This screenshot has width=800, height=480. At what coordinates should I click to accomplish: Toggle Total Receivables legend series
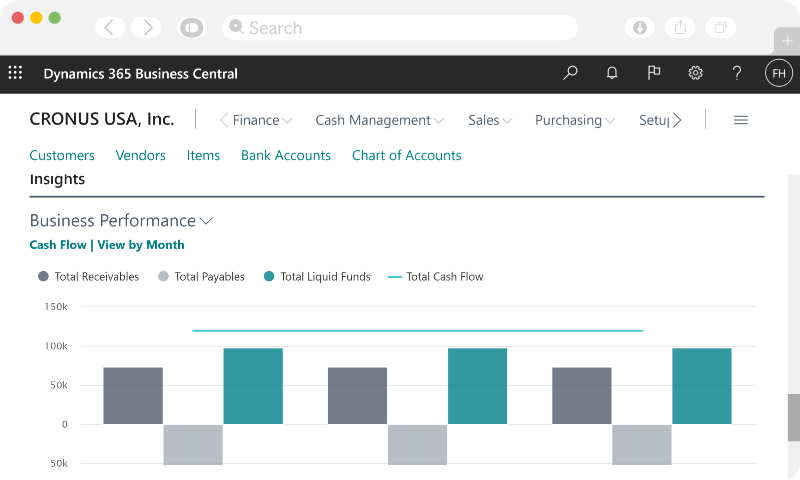pos(88,276)
